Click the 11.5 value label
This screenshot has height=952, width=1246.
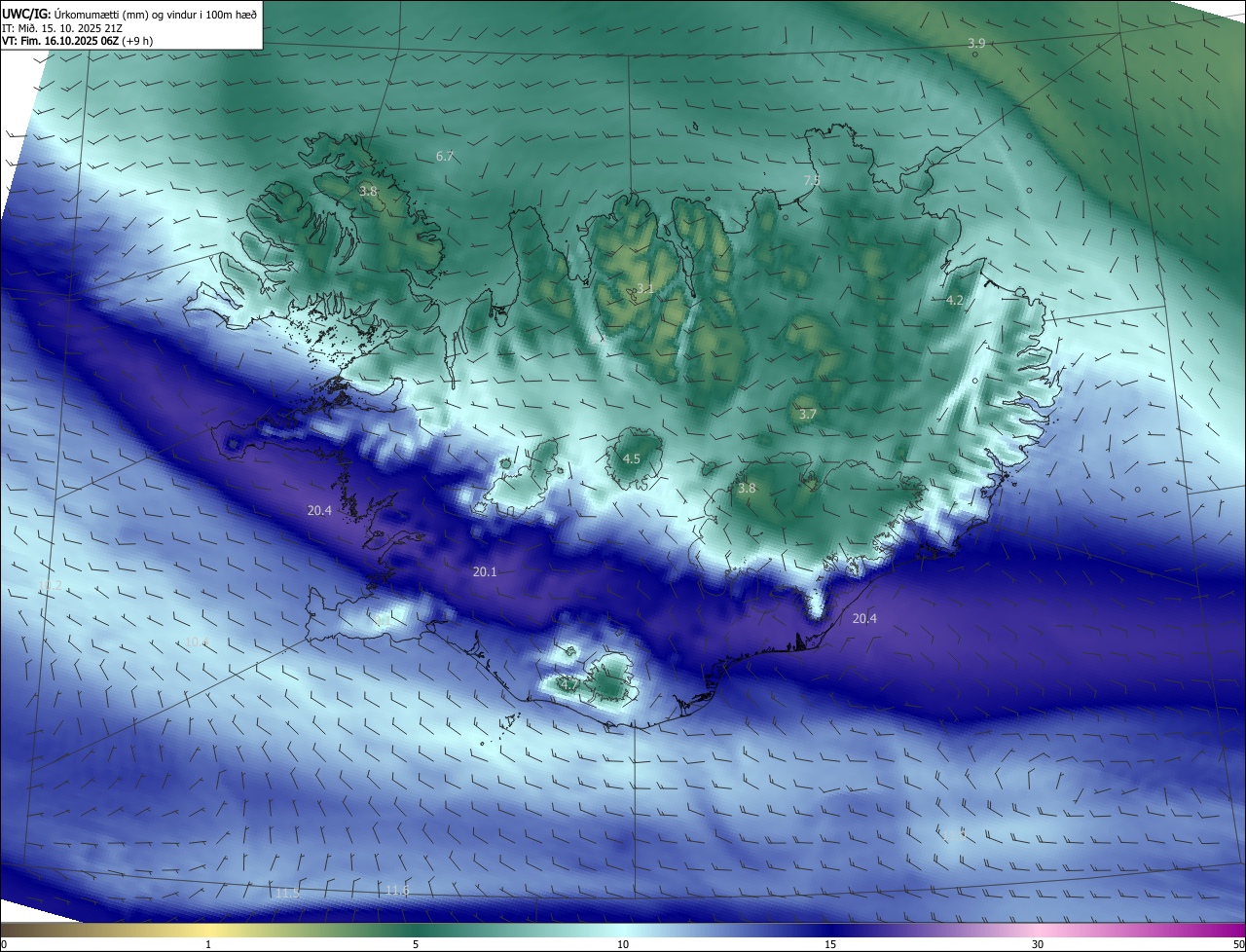287,893
